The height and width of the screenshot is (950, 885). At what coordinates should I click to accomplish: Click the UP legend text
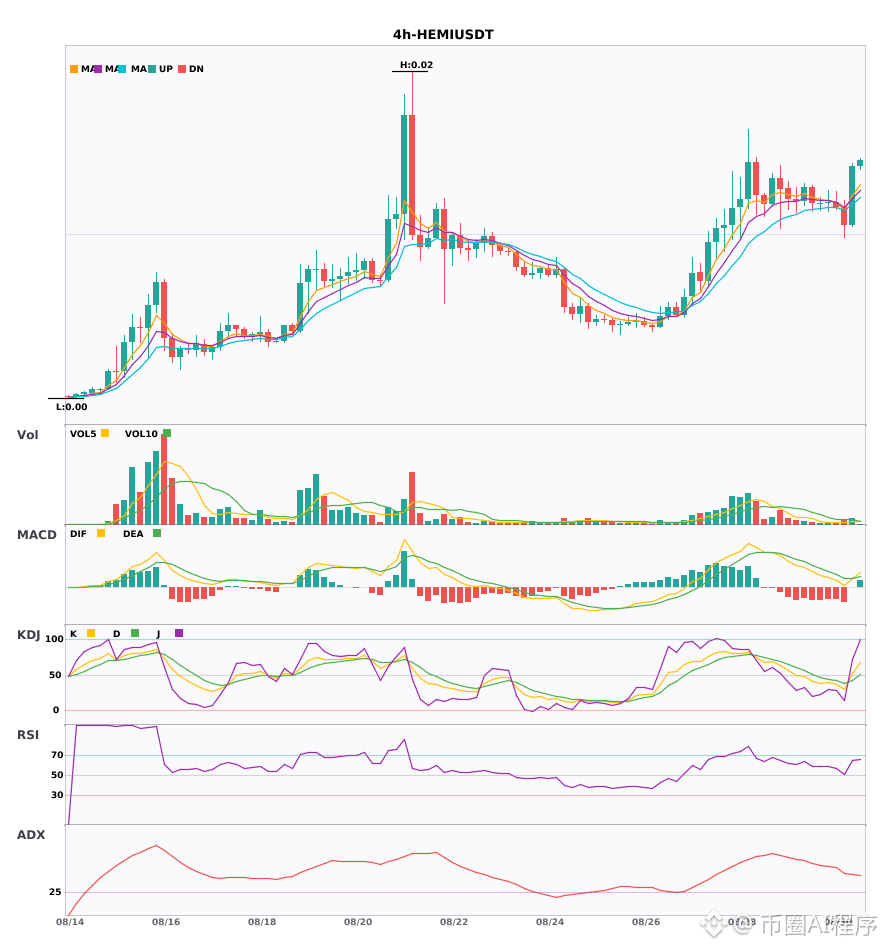click(x=166, y=69)
